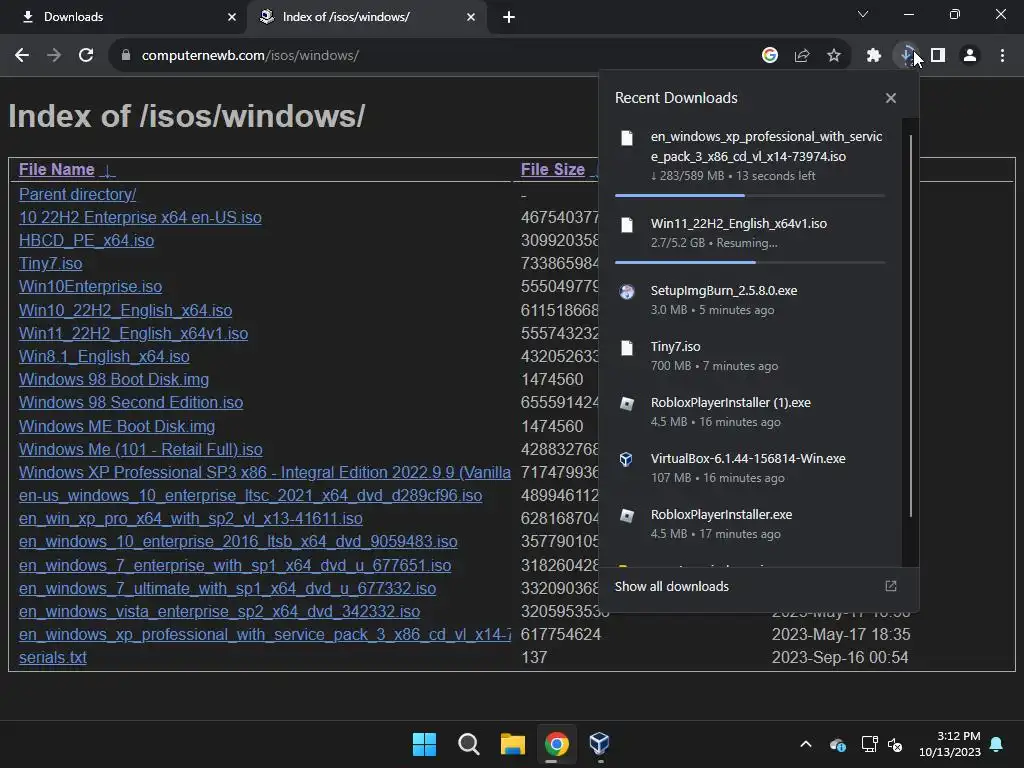Open the side panel button
The image size is (1024, 768).
click(938, 56)
